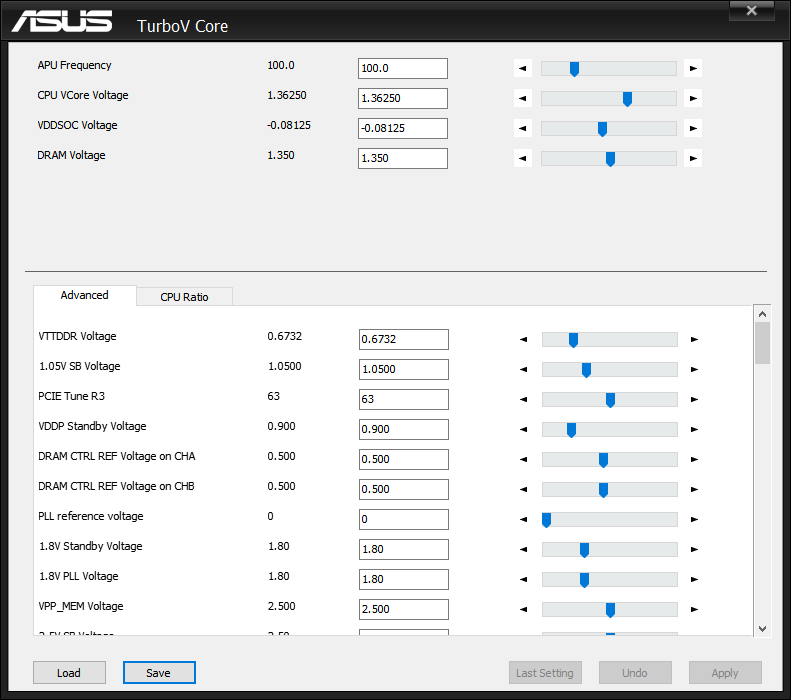The height and width of the screenshot is (700, 791).
Task: Increase VDDSOC Voltage with right arrow
Action: (x=693, y=128)
